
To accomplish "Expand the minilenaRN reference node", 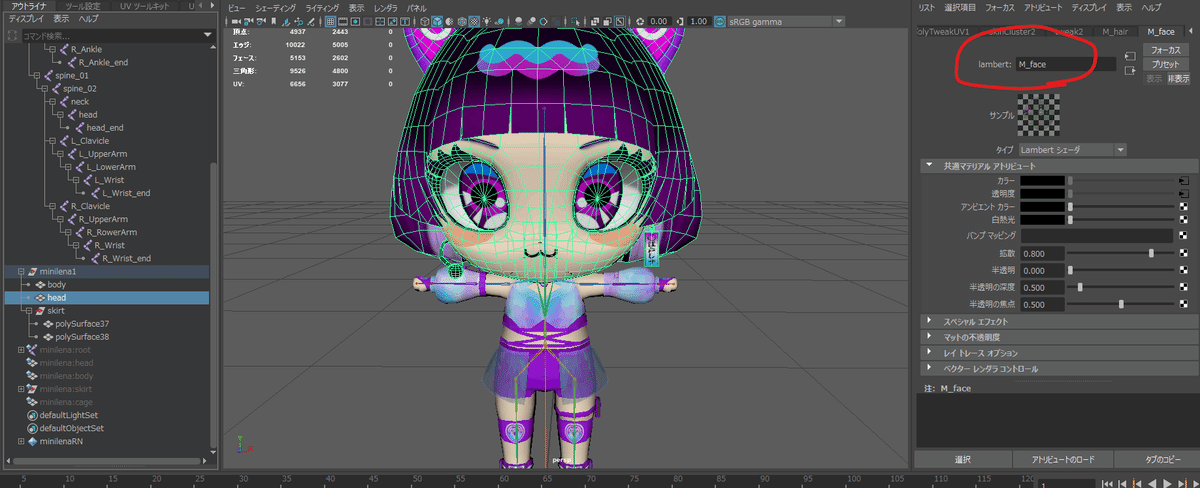I will coord(22,441).
